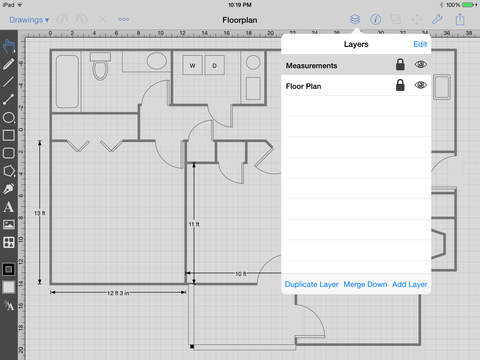Choose the Line tool
This screenshot has height=360, width=480.
click(9, 81)
